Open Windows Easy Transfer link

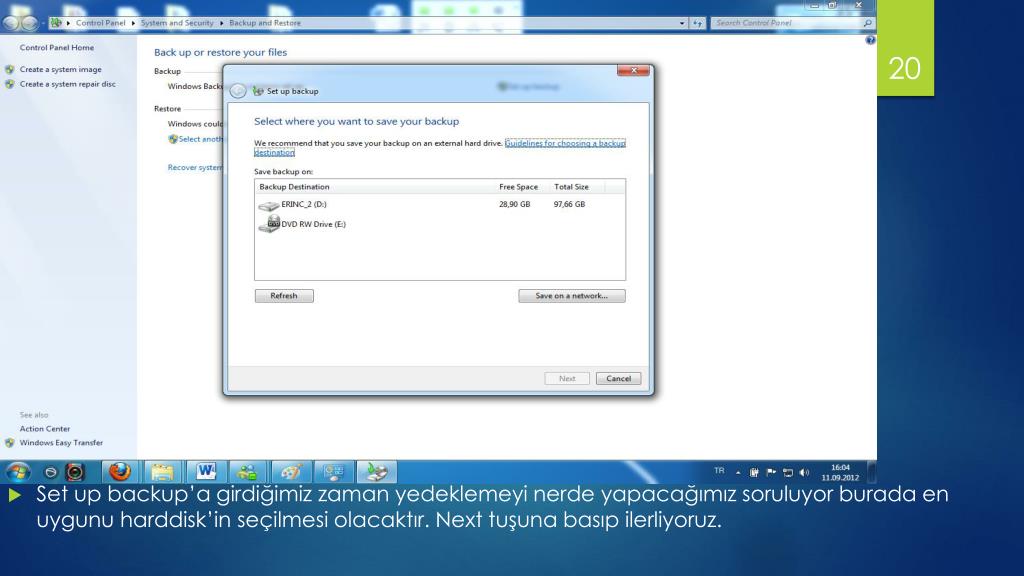point(61,443)
